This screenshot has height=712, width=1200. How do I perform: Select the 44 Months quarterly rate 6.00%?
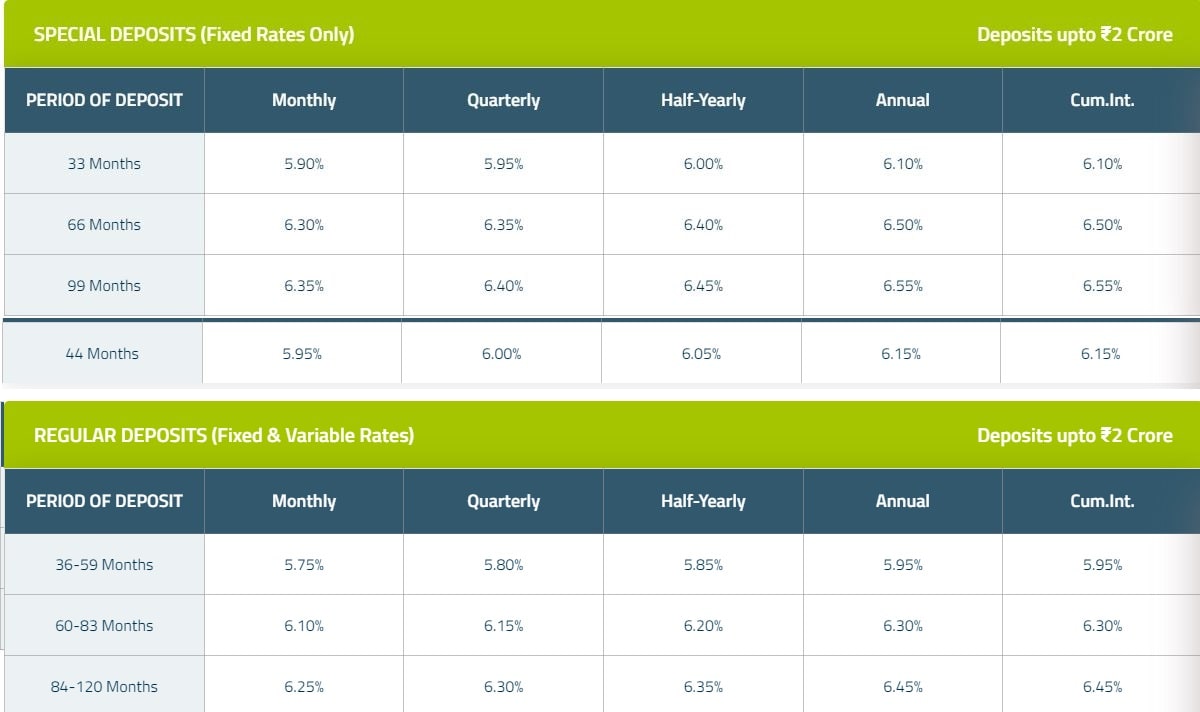501,354
